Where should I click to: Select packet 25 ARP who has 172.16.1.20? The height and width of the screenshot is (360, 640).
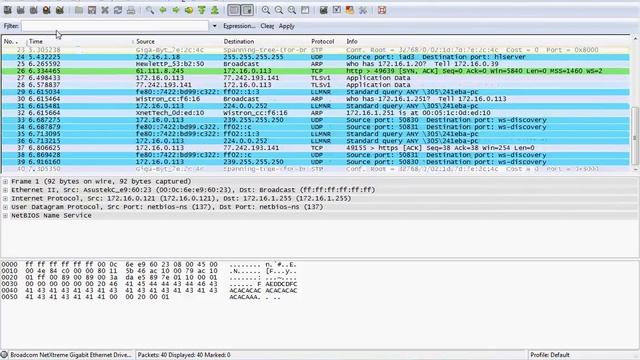(x=316, y=64)
